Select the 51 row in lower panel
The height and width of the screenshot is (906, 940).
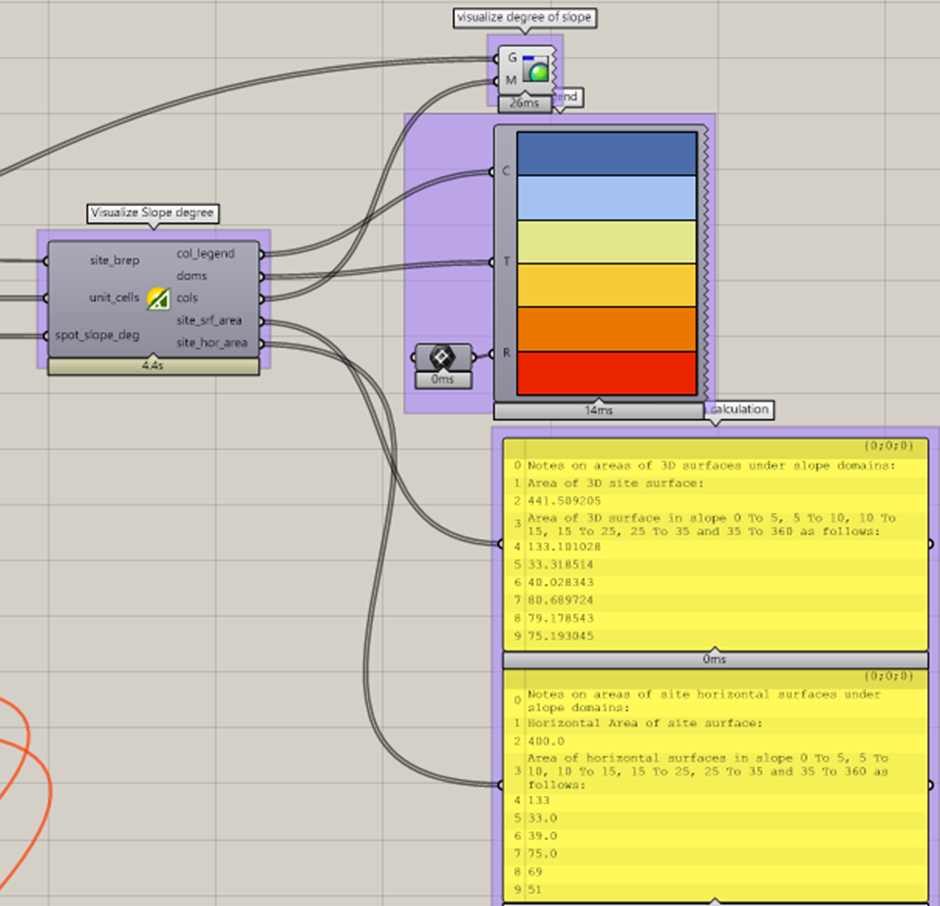tap(715, 890)
